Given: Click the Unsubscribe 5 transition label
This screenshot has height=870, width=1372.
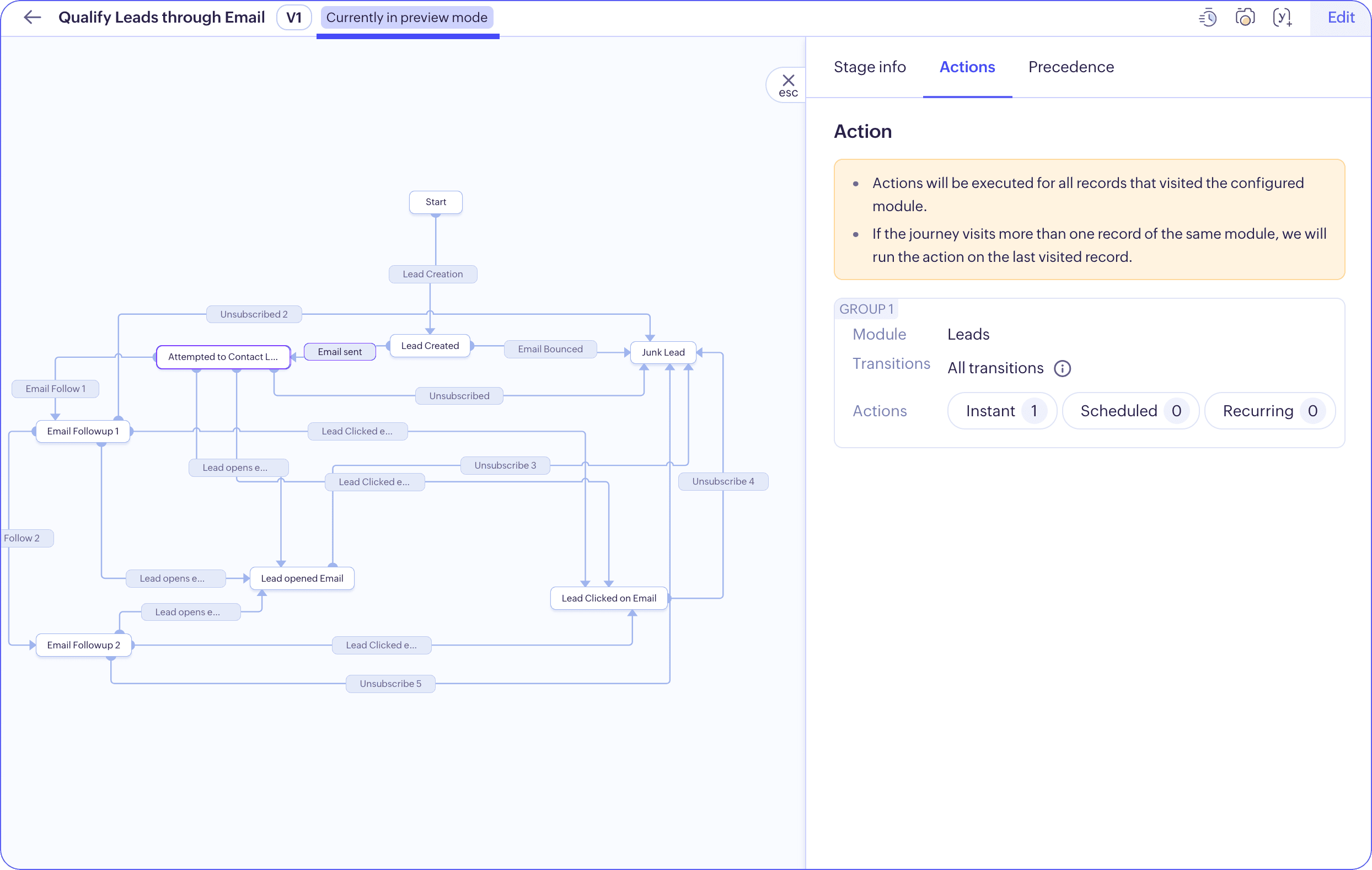Looking at the screenshot, I should (390, 684).
